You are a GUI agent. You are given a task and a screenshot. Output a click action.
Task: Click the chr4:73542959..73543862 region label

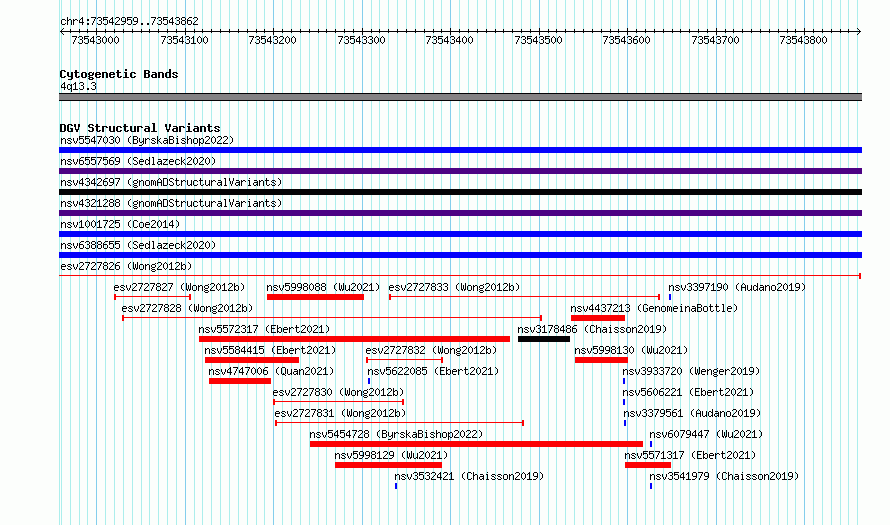129,21
